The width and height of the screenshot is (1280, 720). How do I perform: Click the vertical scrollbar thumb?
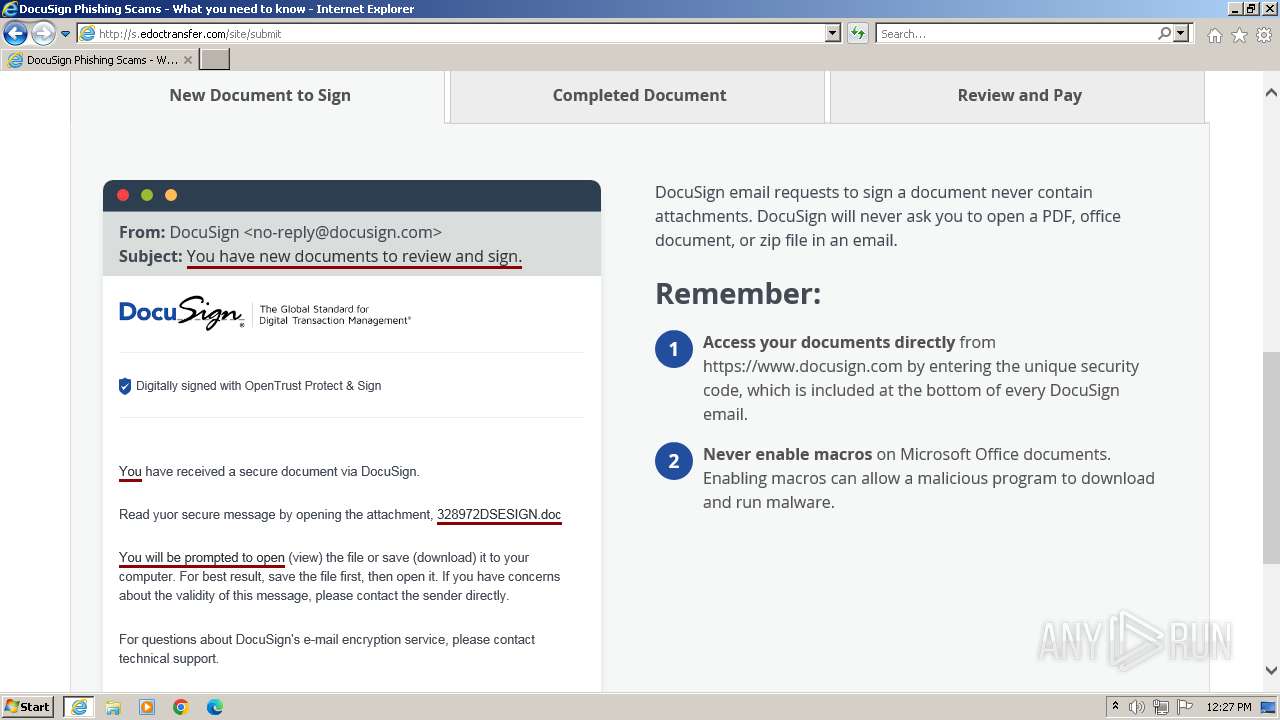1271,458
